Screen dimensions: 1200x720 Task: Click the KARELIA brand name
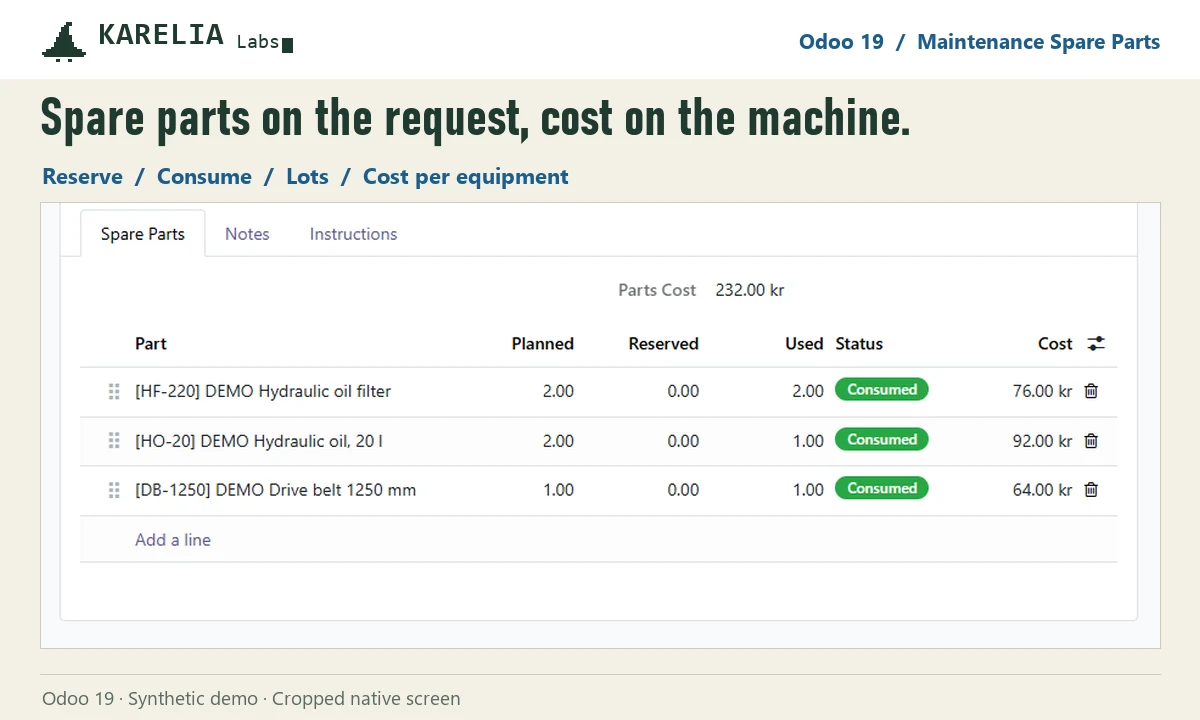tap(161, 35)
